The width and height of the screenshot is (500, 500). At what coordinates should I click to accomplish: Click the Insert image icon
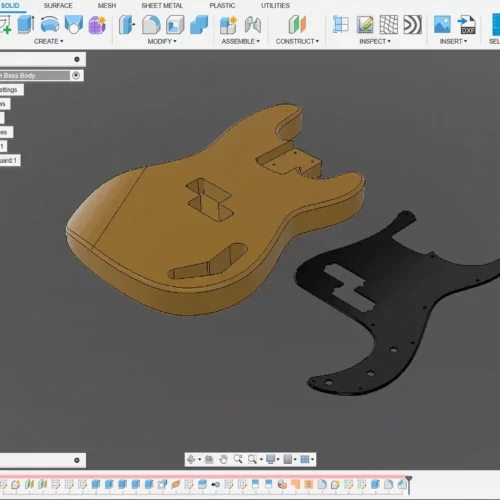[442, 24]
